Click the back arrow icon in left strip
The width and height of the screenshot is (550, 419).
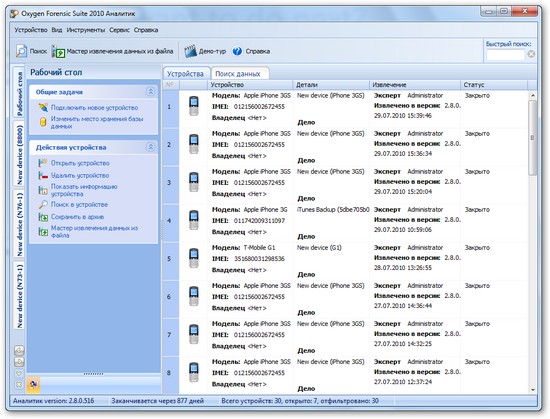tap(19, 350)
